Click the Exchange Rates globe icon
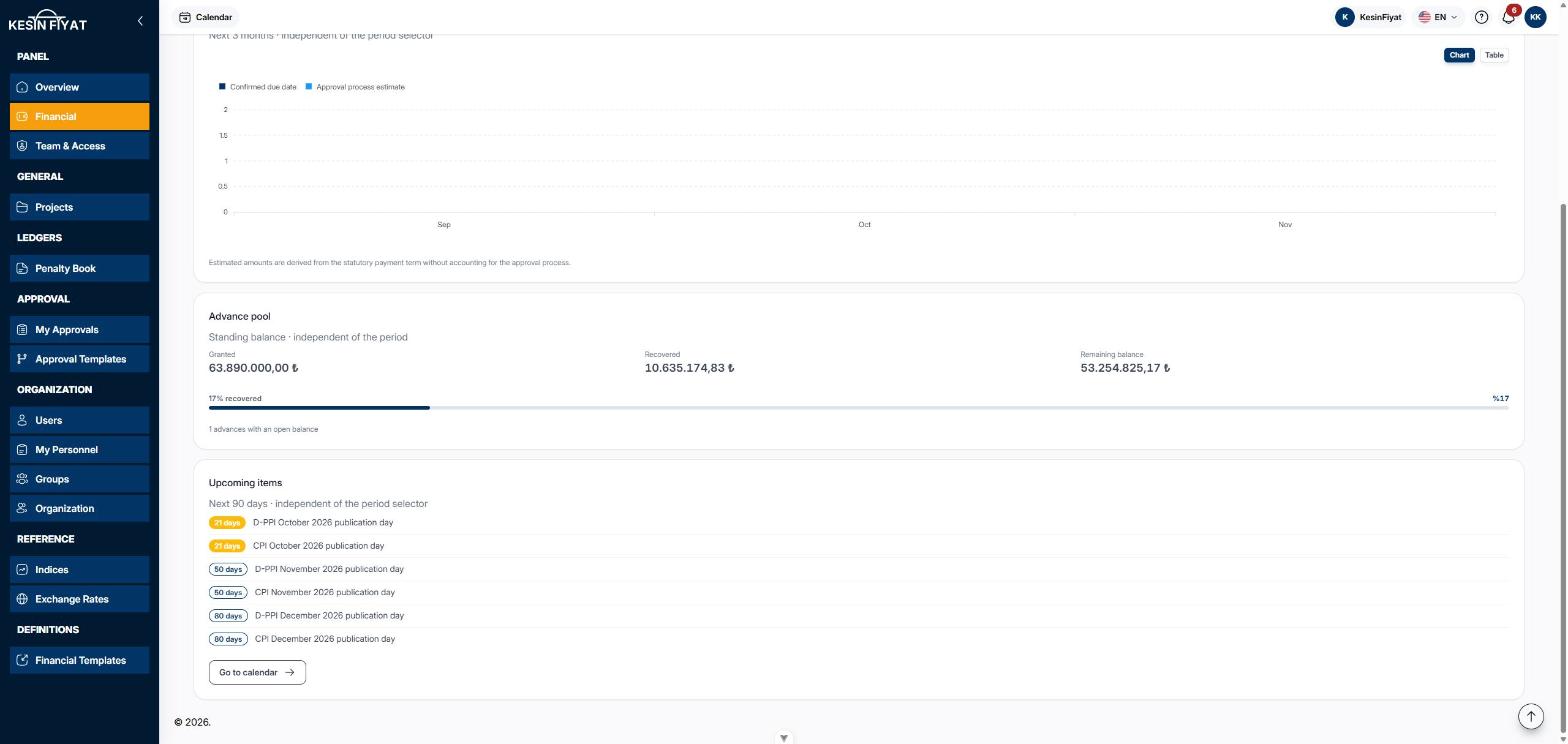Viewport: 1568px width, 744px height. pyautogui.click(x=22, y=599)
